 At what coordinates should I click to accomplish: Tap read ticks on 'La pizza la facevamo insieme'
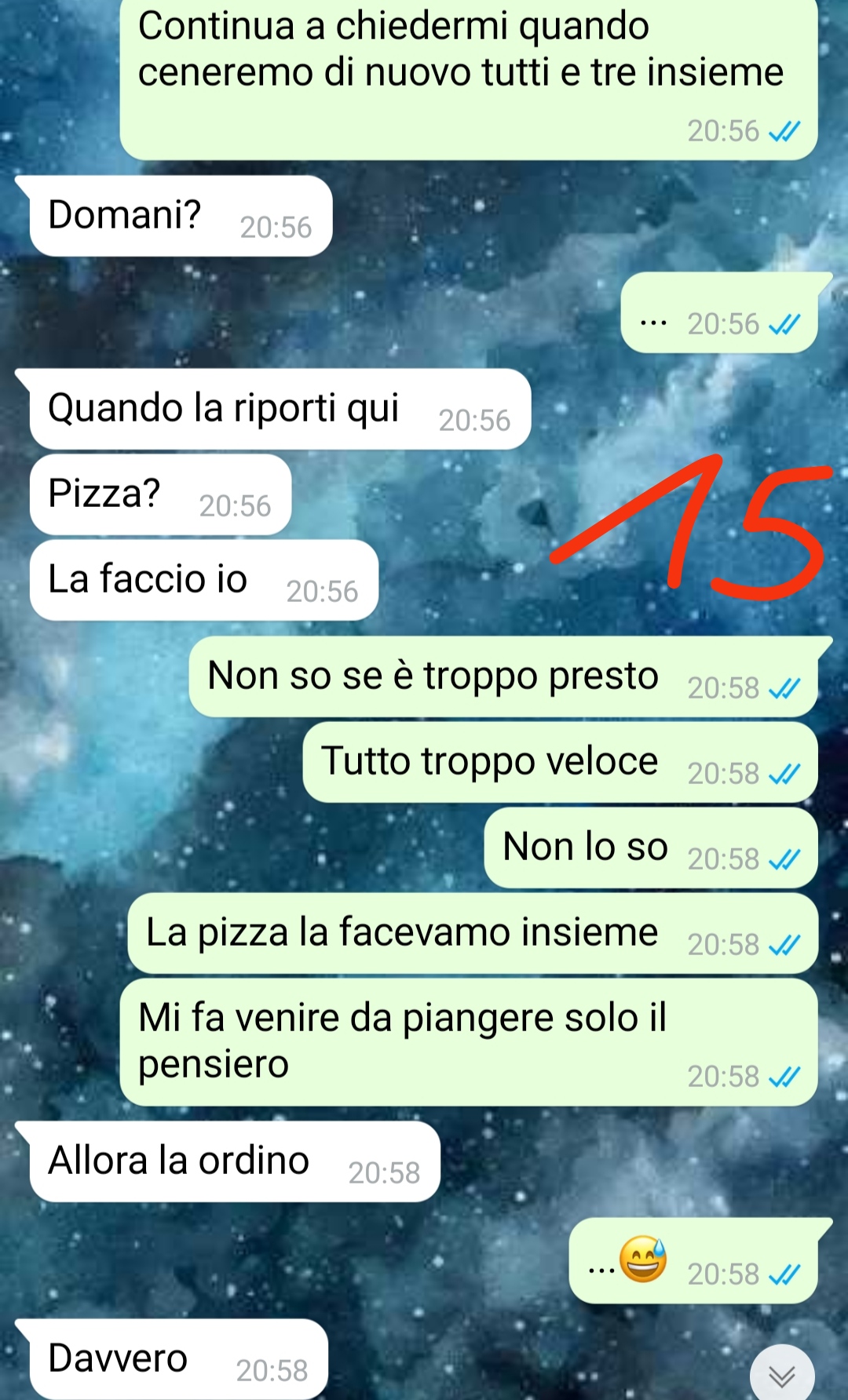coord(784,946)
